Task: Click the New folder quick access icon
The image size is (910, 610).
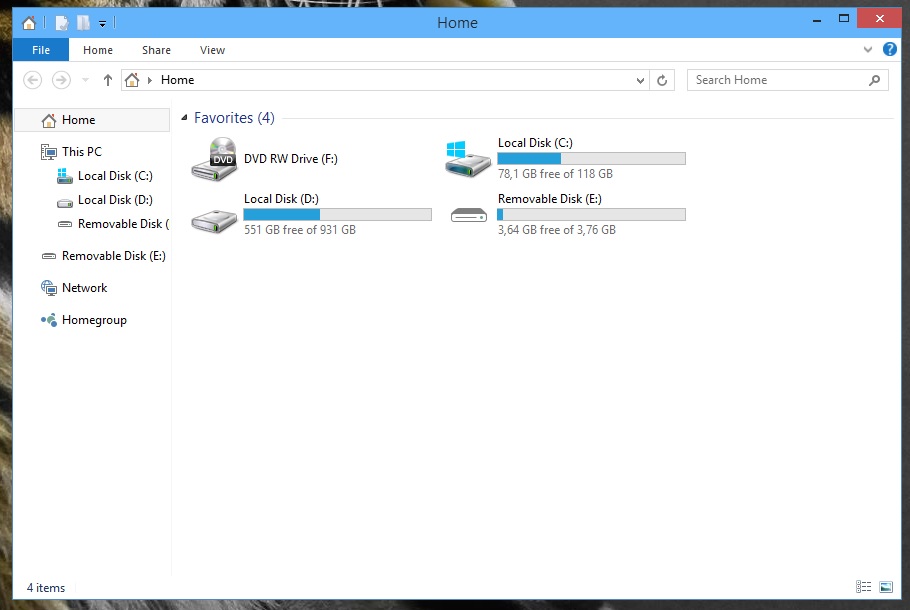Action: click(x=84, y=23)
